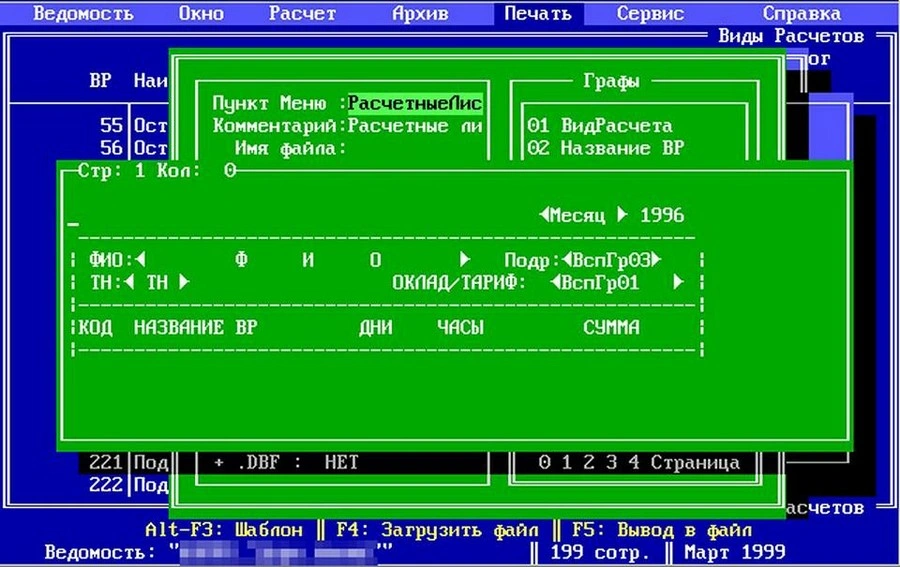
Task: Click the left arrow before ВспГр03
Action: (x=566, y=260)
